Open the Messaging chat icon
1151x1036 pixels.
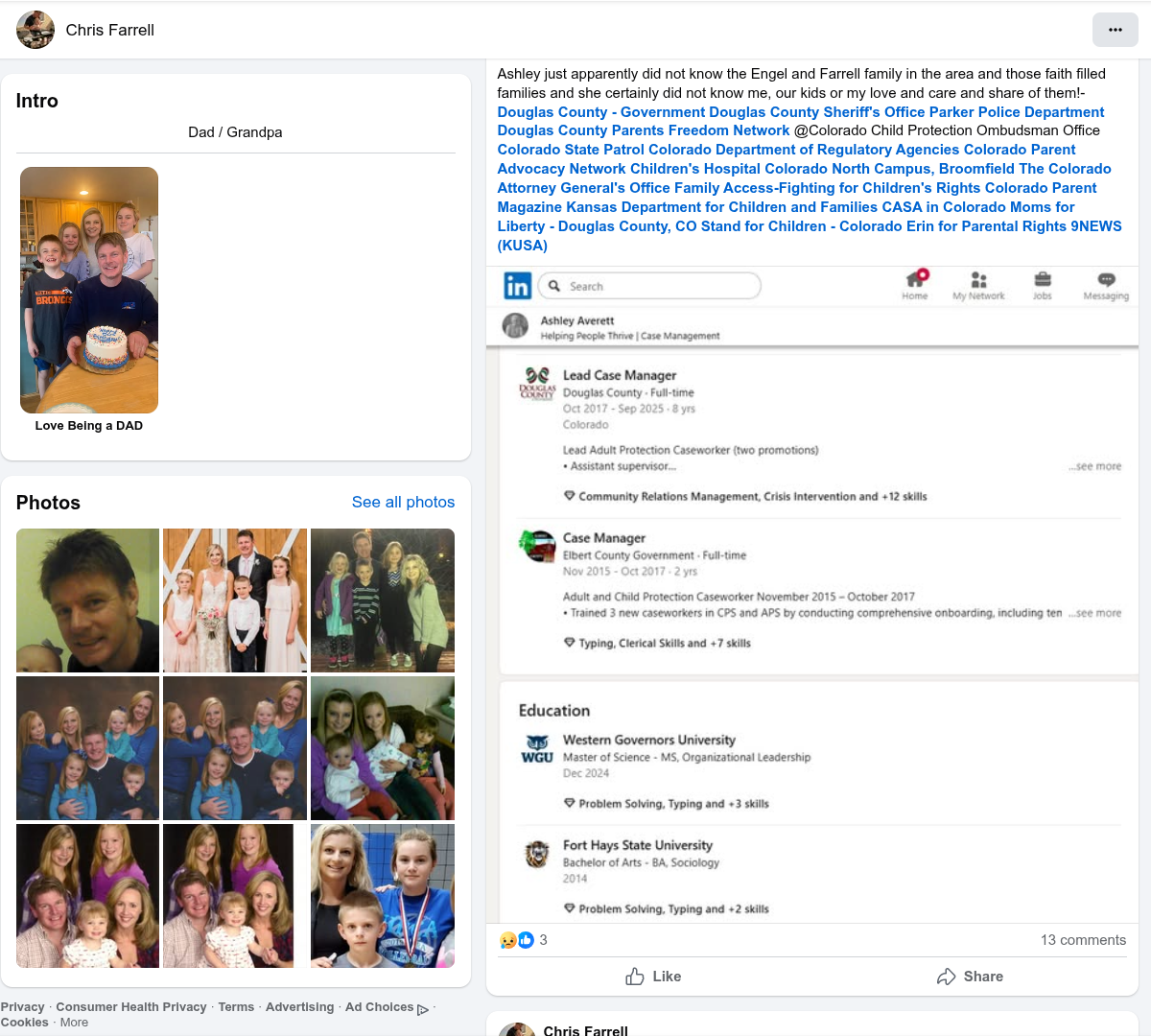click(1106, 280)
